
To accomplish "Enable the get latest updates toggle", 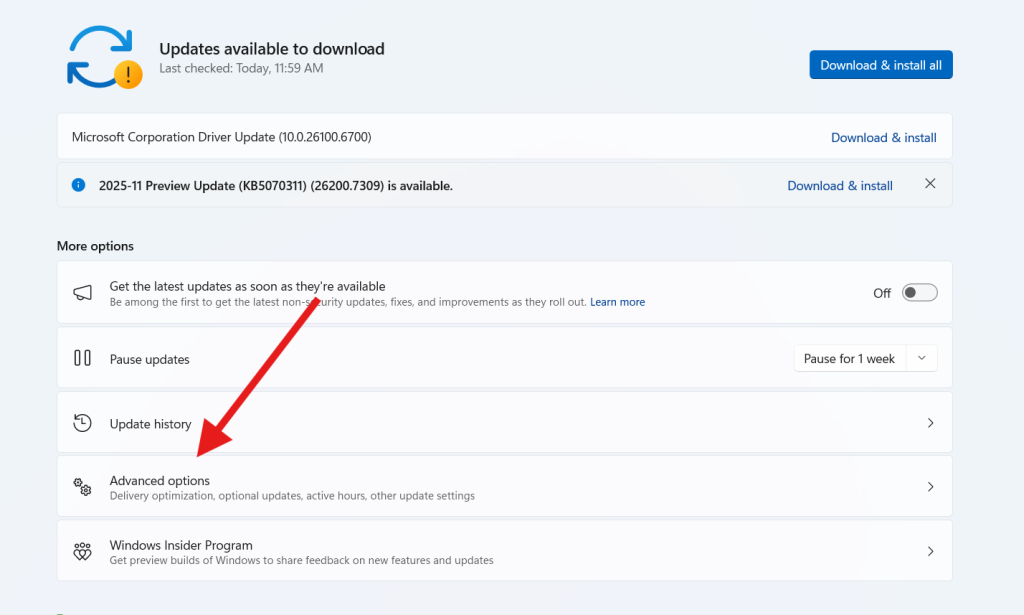I will [x=919, y=293].
